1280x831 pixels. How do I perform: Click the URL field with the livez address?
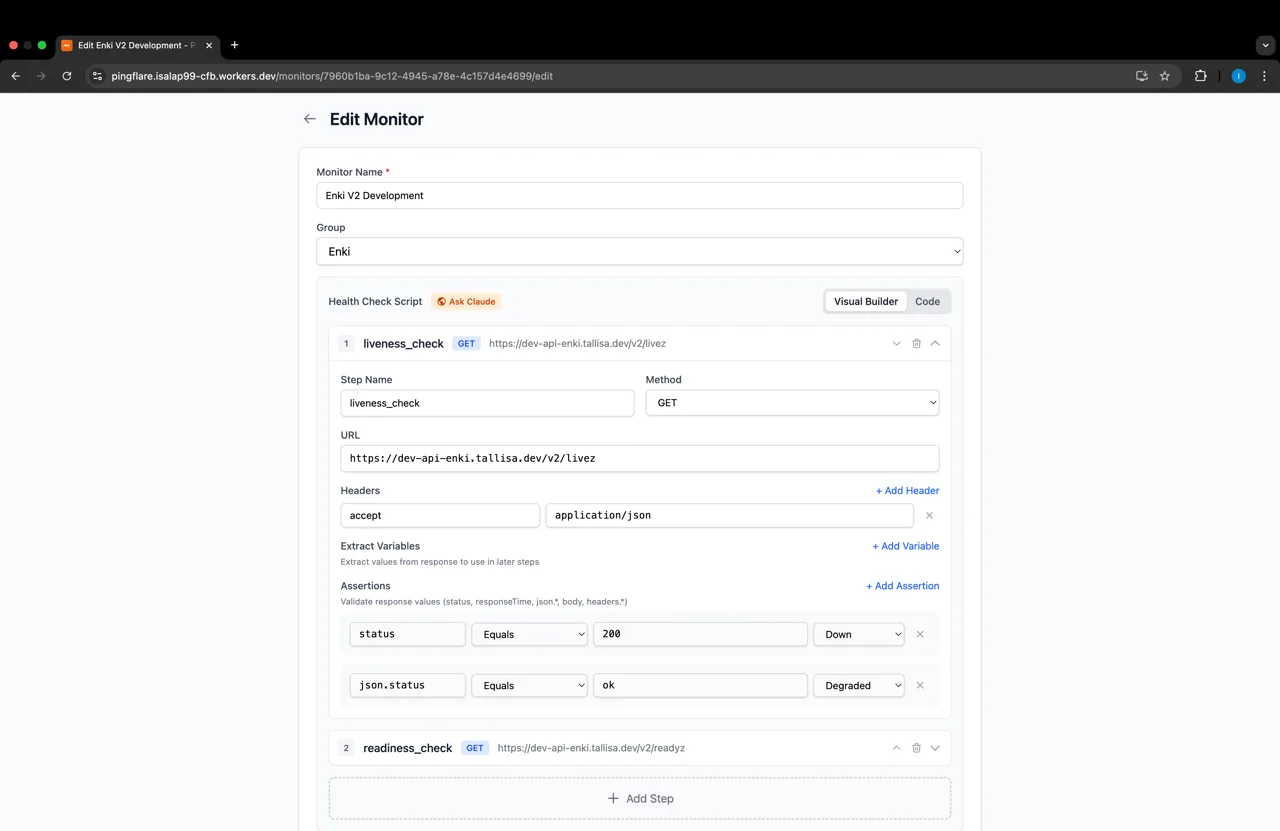pyautogui.click(x=640, y=458)
